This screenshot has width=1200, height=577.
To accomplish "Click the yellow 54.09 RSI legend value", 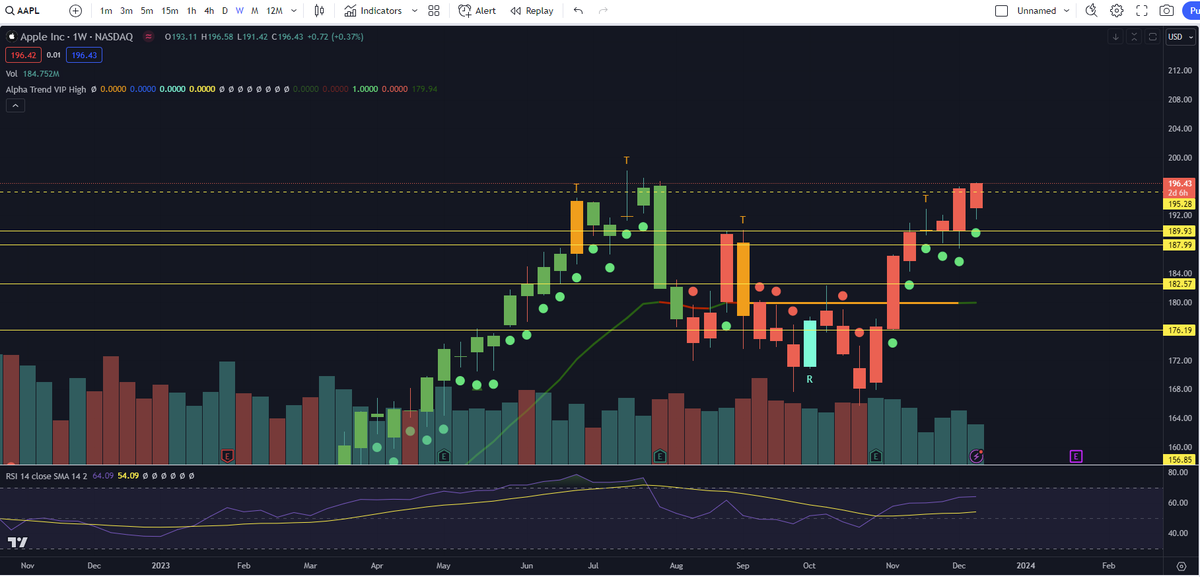I will [129, 476].
